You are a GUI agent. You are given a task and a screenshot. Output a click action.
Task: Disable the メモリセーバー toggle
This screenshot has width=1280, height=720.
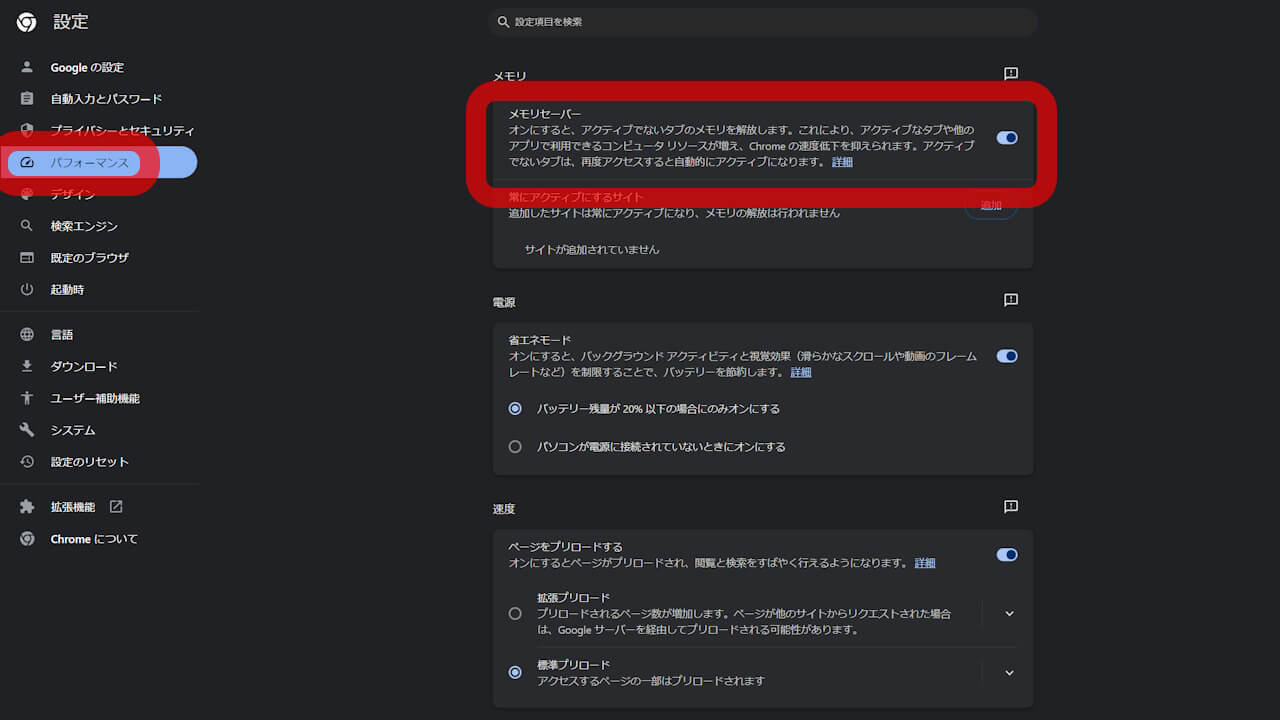[x=1006, y=138]
